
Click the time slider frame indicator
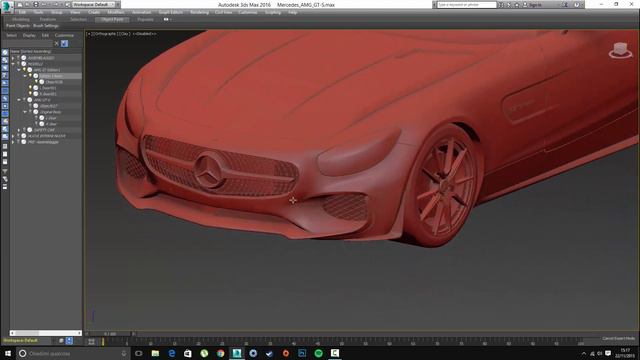click(110, 334)
